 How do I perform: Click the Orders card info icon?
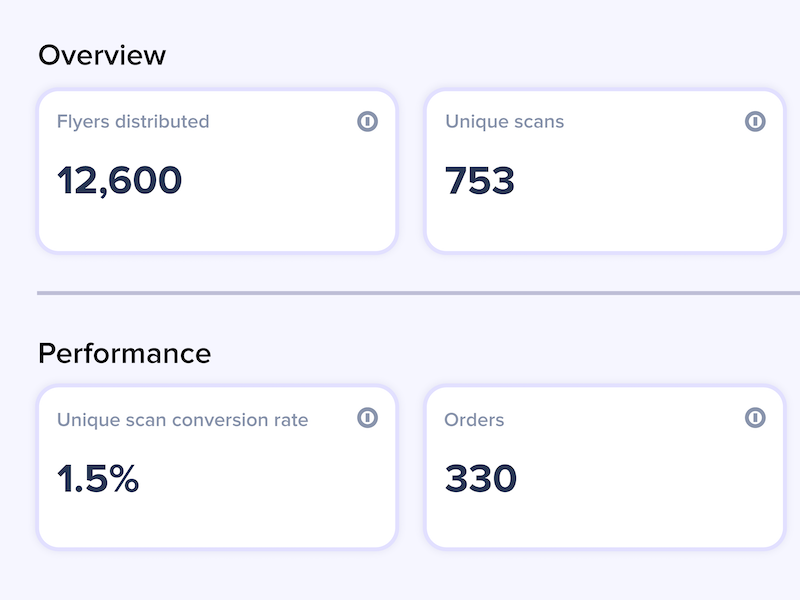click(755, 418)
